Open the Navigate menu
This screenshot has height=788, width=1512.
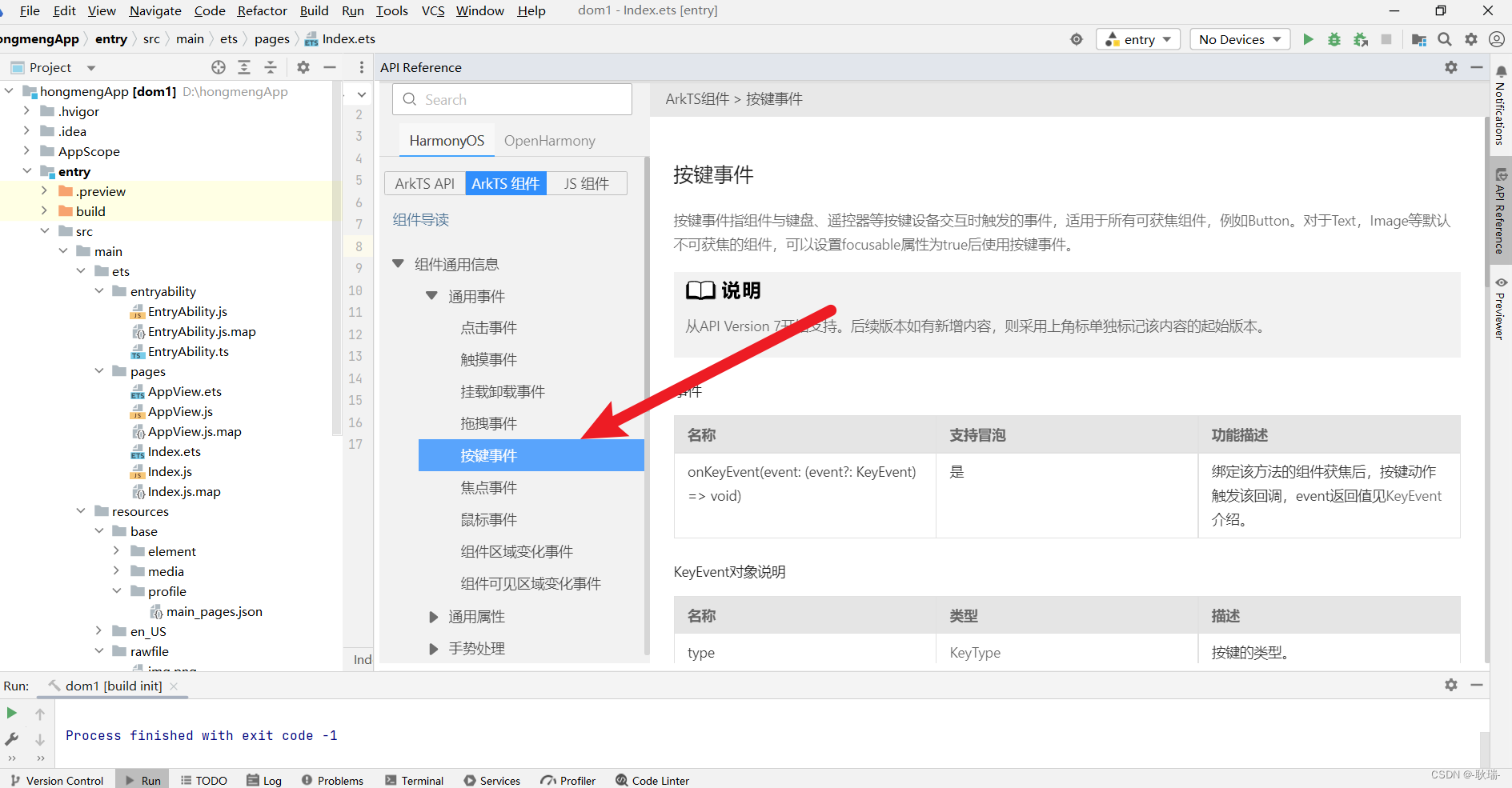(154, 10)
